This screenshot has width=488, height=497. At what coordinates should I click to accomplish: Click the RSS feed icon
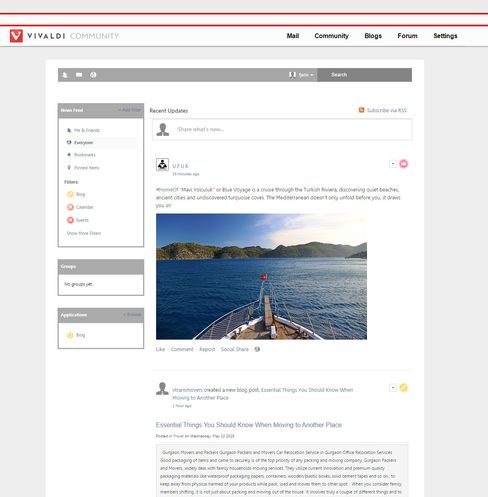click(361, 110)
